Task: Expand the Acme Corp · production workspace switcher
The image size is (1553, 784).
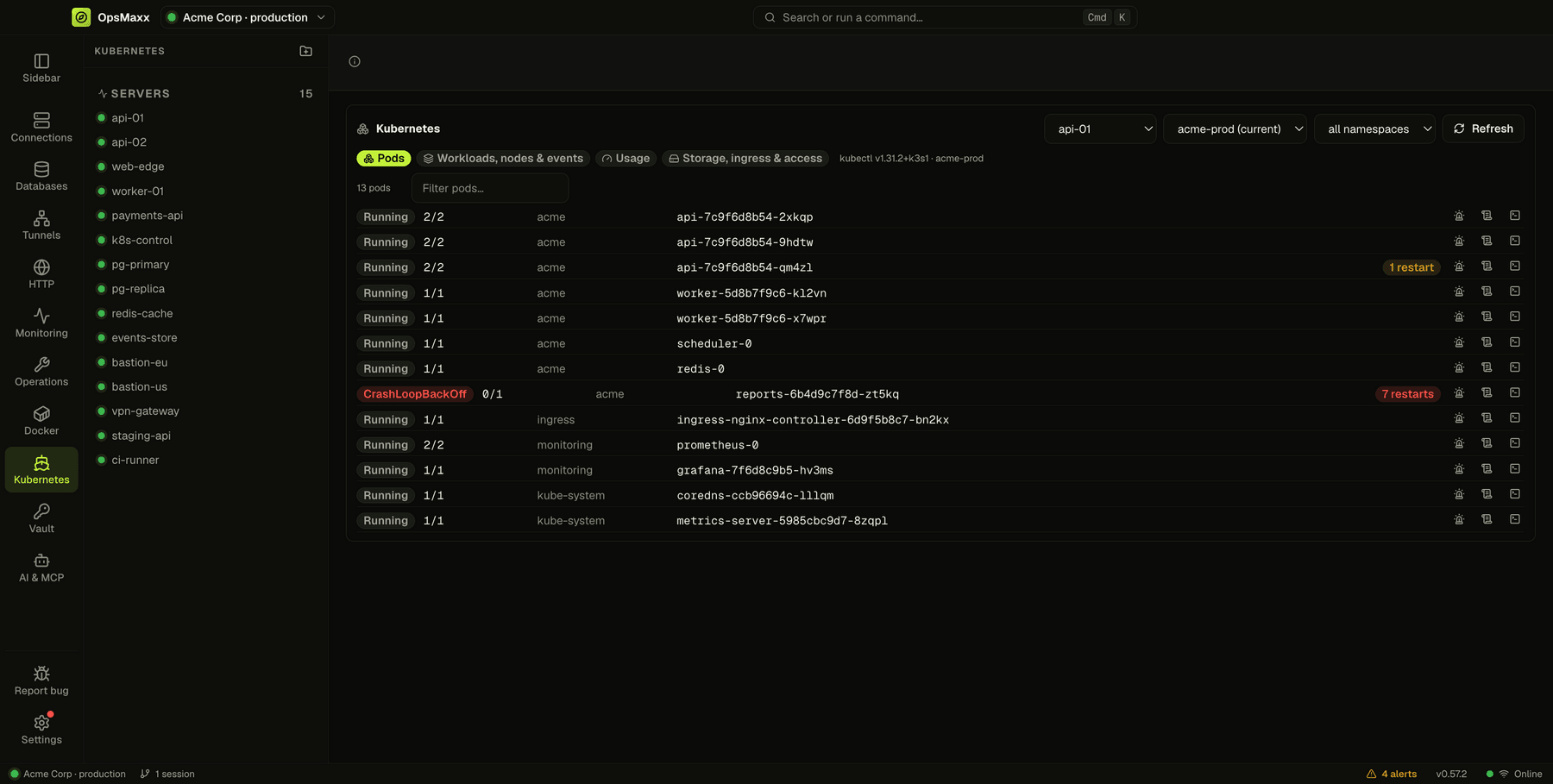Action: pyautogui.click(x=248, y=17)
